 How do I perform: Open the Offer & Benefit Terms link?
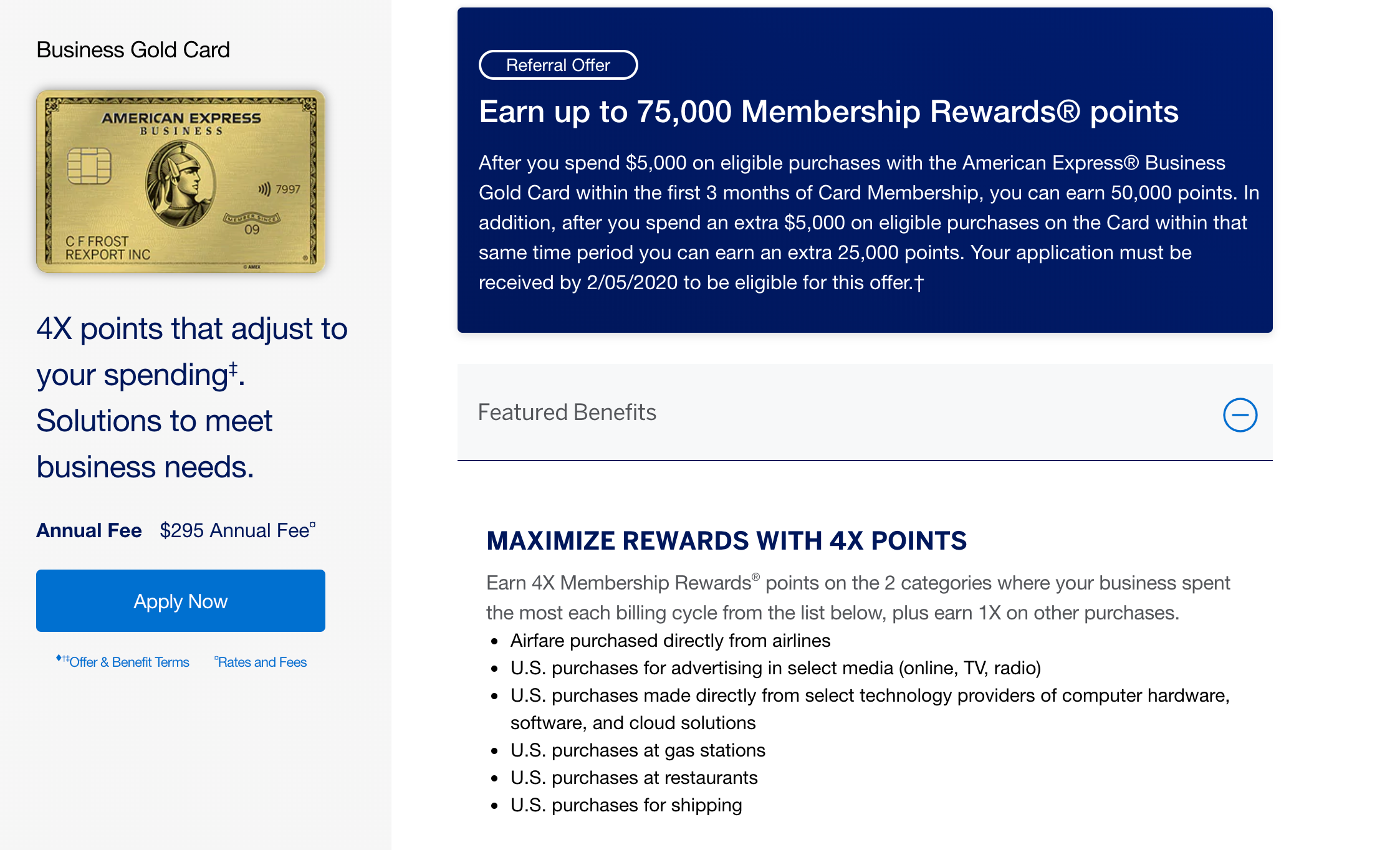pyautogui.click(x=128, y=662)
